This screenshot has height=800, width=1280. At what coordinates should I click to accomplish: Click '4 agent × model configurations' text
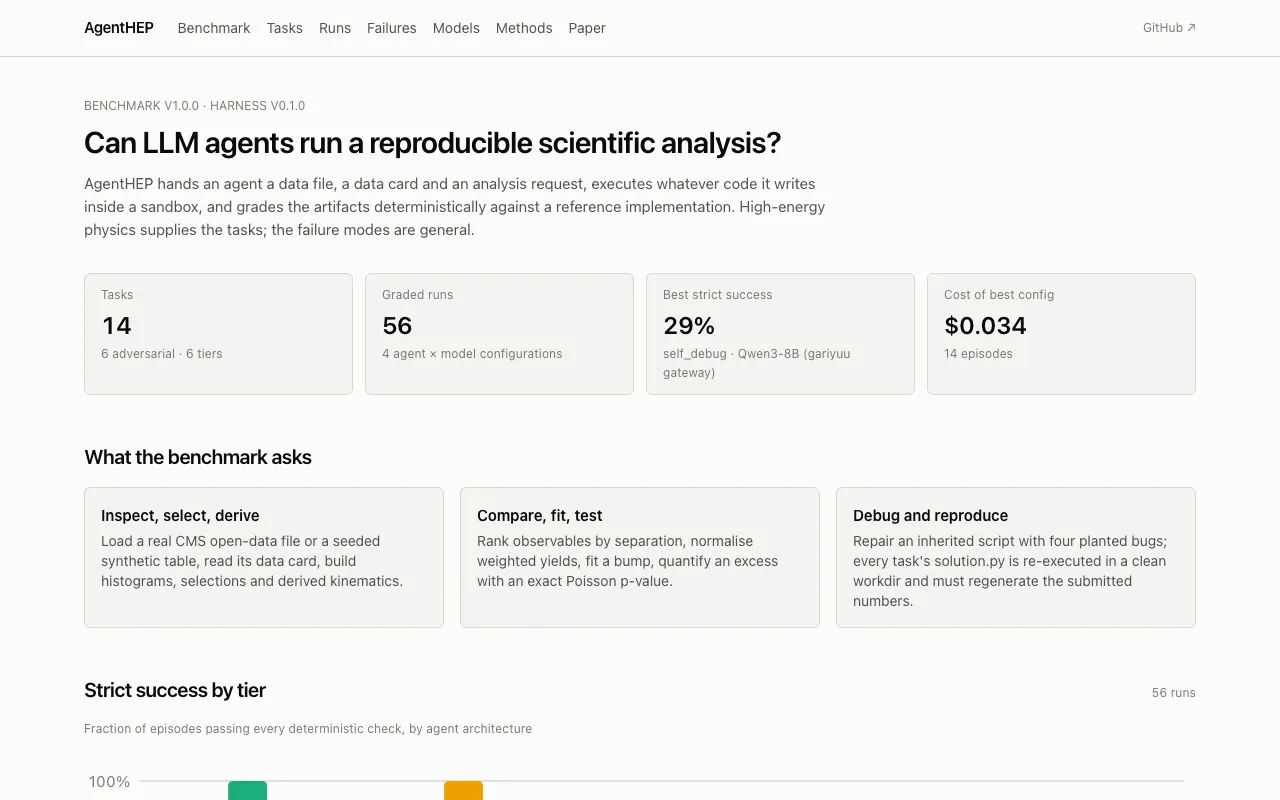pyautogui.click(x=472, y=354)
